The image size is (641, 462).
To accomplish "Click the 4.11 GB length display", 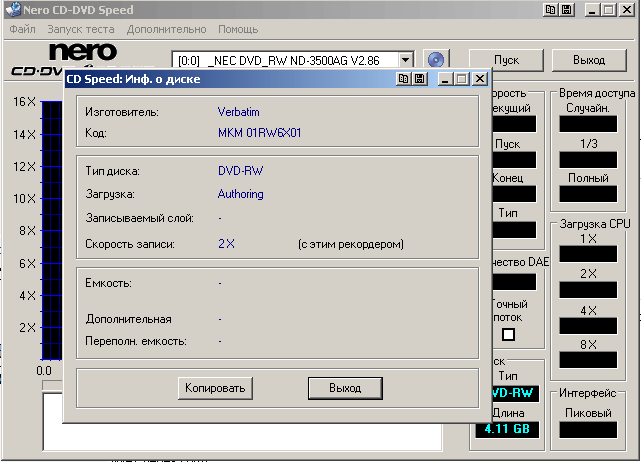I will pos(507,429).
